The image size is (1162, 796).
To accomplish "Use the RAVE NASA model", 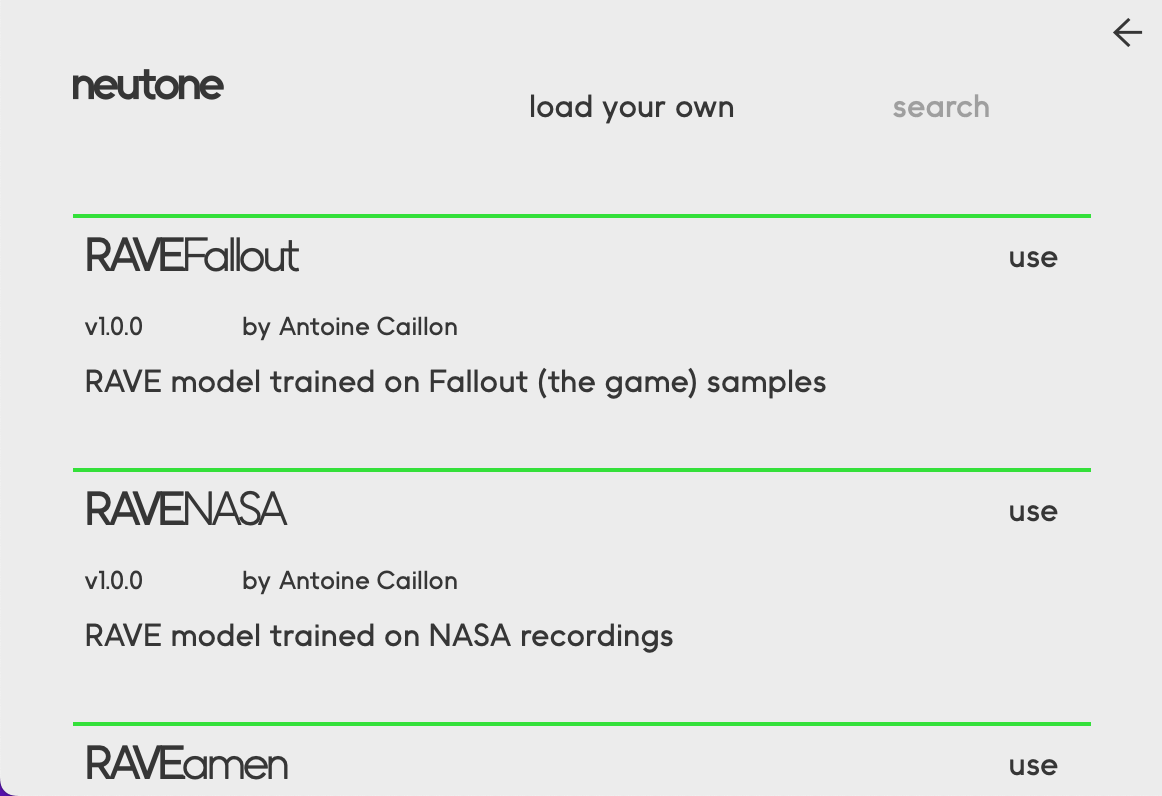I will coord(1033,511).
